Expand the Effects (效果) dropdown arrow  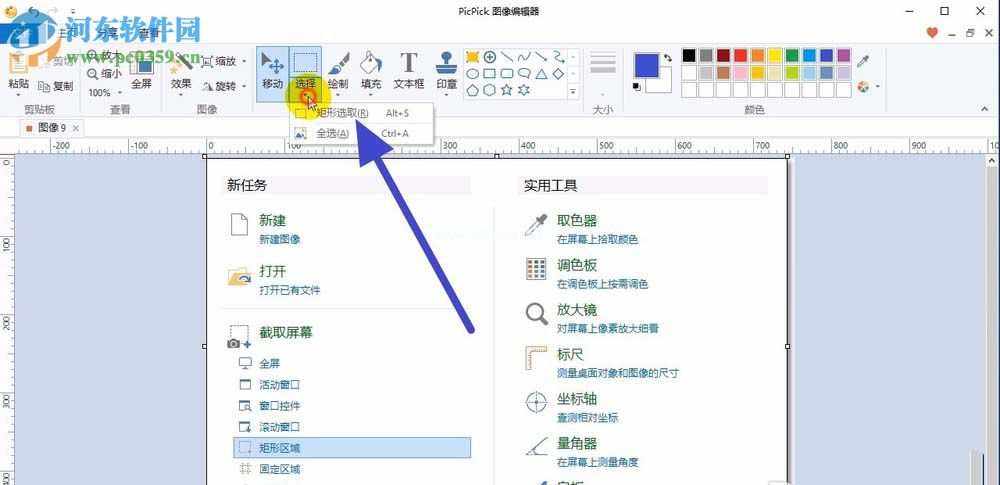pyautogui.click(x=181, y=96)
